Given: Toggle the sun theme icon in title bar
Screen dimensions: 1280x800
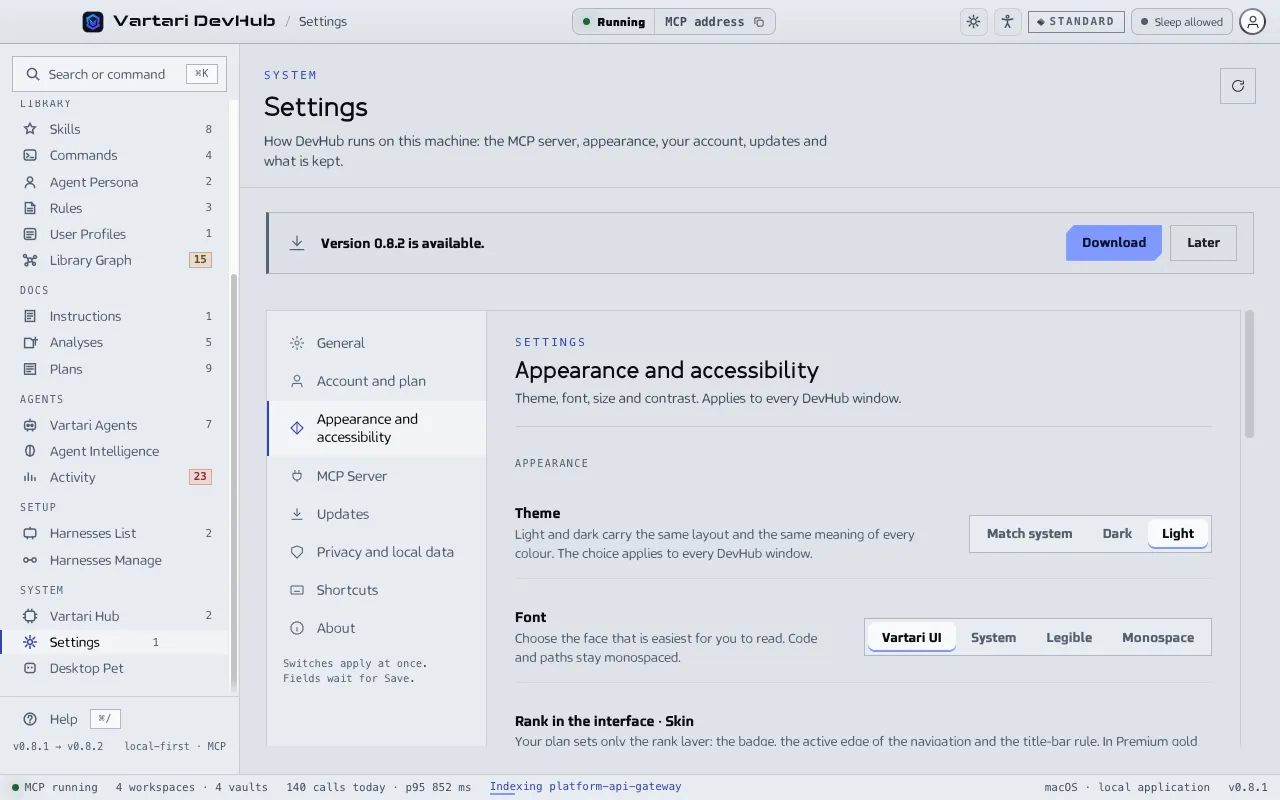Looking at the screenshot, I should click(973, 21).
